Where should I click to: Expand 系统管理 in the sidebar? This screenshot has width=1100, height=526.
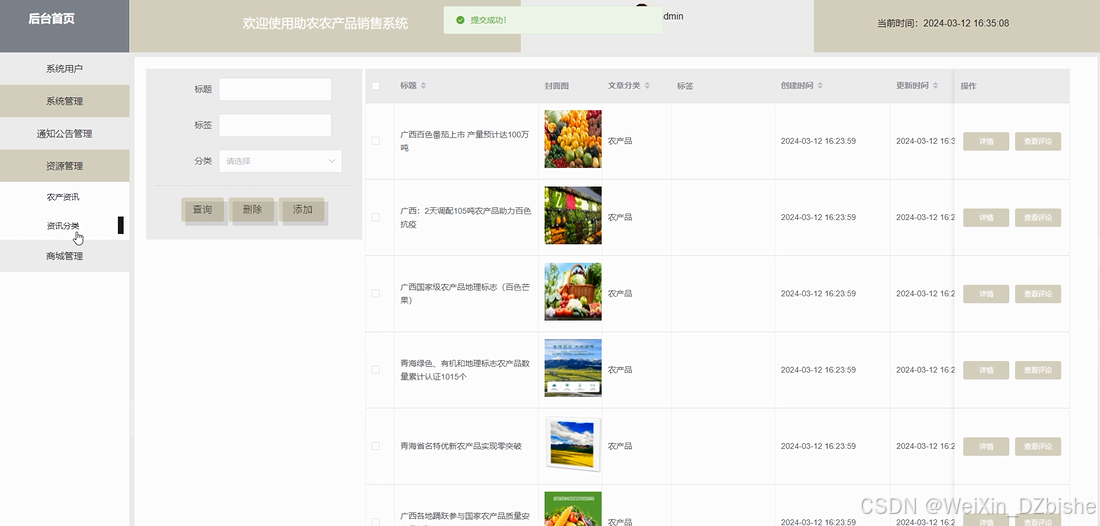click(x=65, y=101)
